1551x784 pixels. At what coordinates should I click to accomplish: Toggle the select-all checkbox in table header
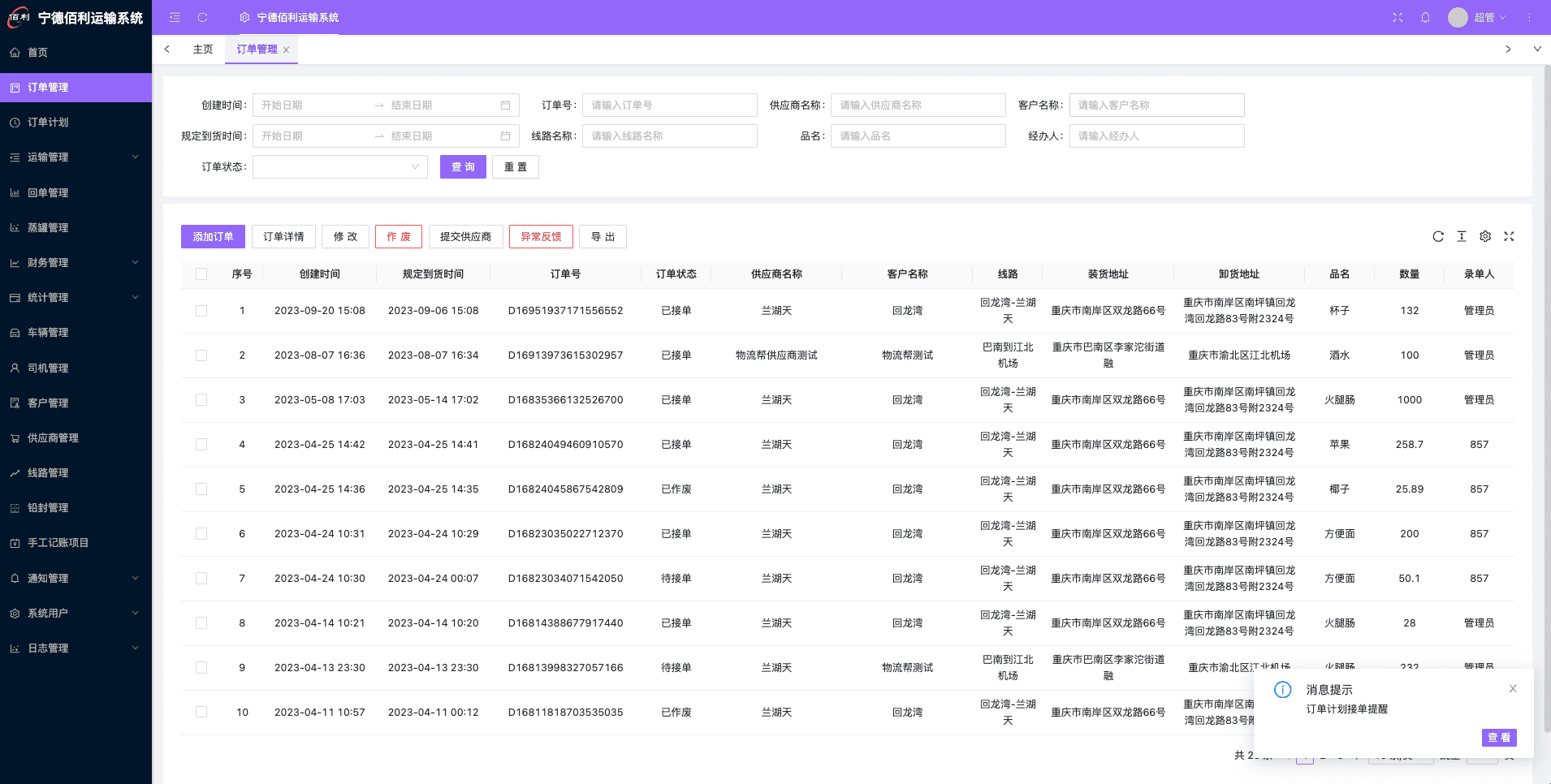click(x=201, y=274)
